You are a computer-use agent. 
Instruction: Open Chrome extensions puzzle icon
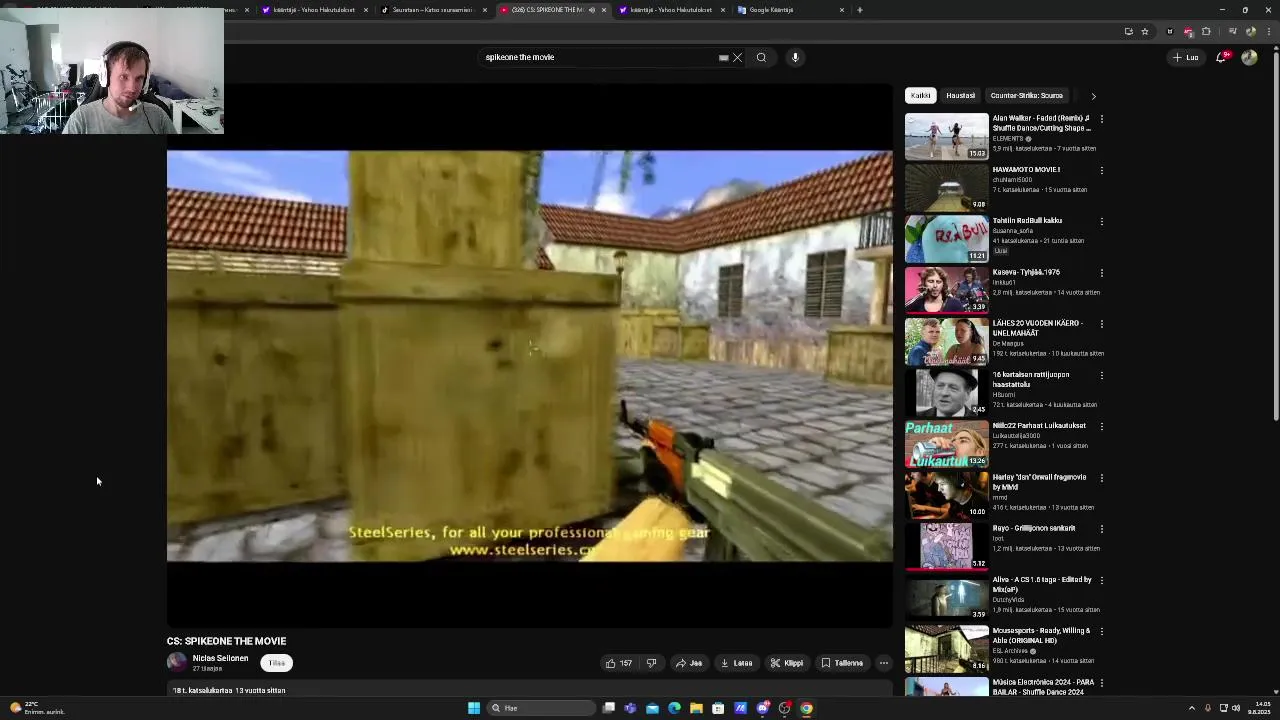(1206, 32)
